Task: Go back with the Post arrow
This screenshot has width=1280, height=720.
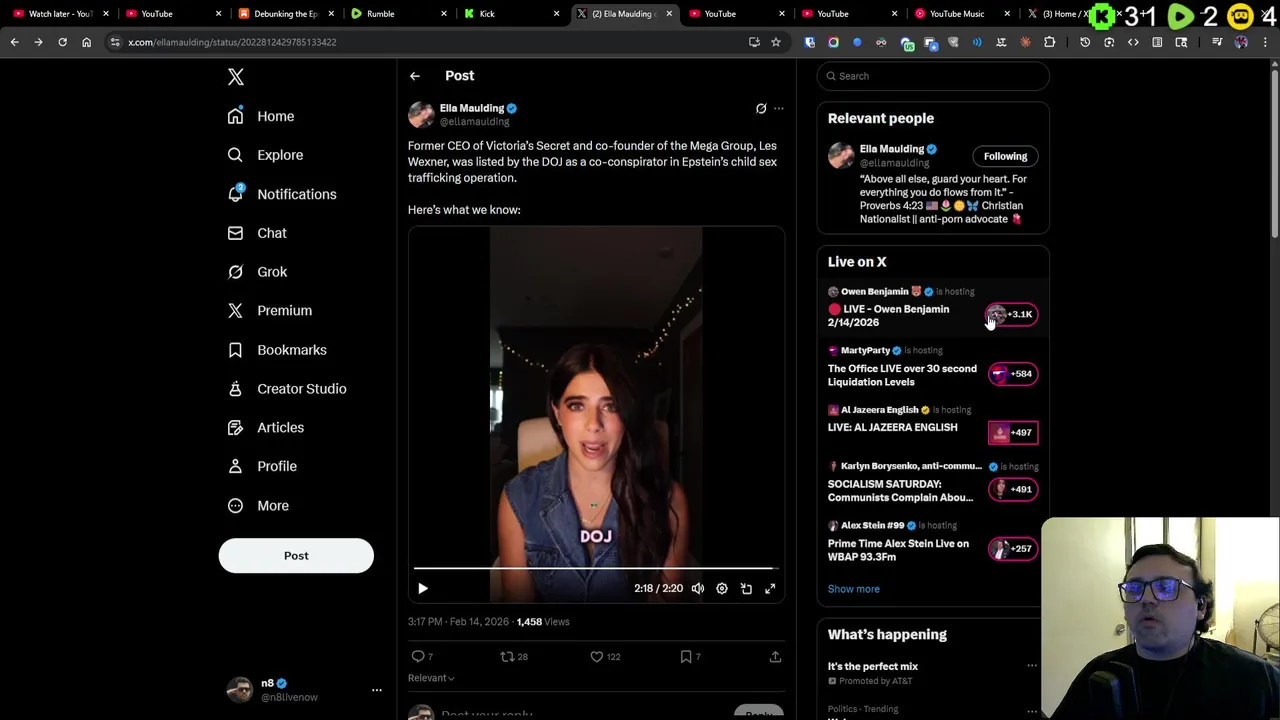Action: pyautogui.click(x=415, y=76)
